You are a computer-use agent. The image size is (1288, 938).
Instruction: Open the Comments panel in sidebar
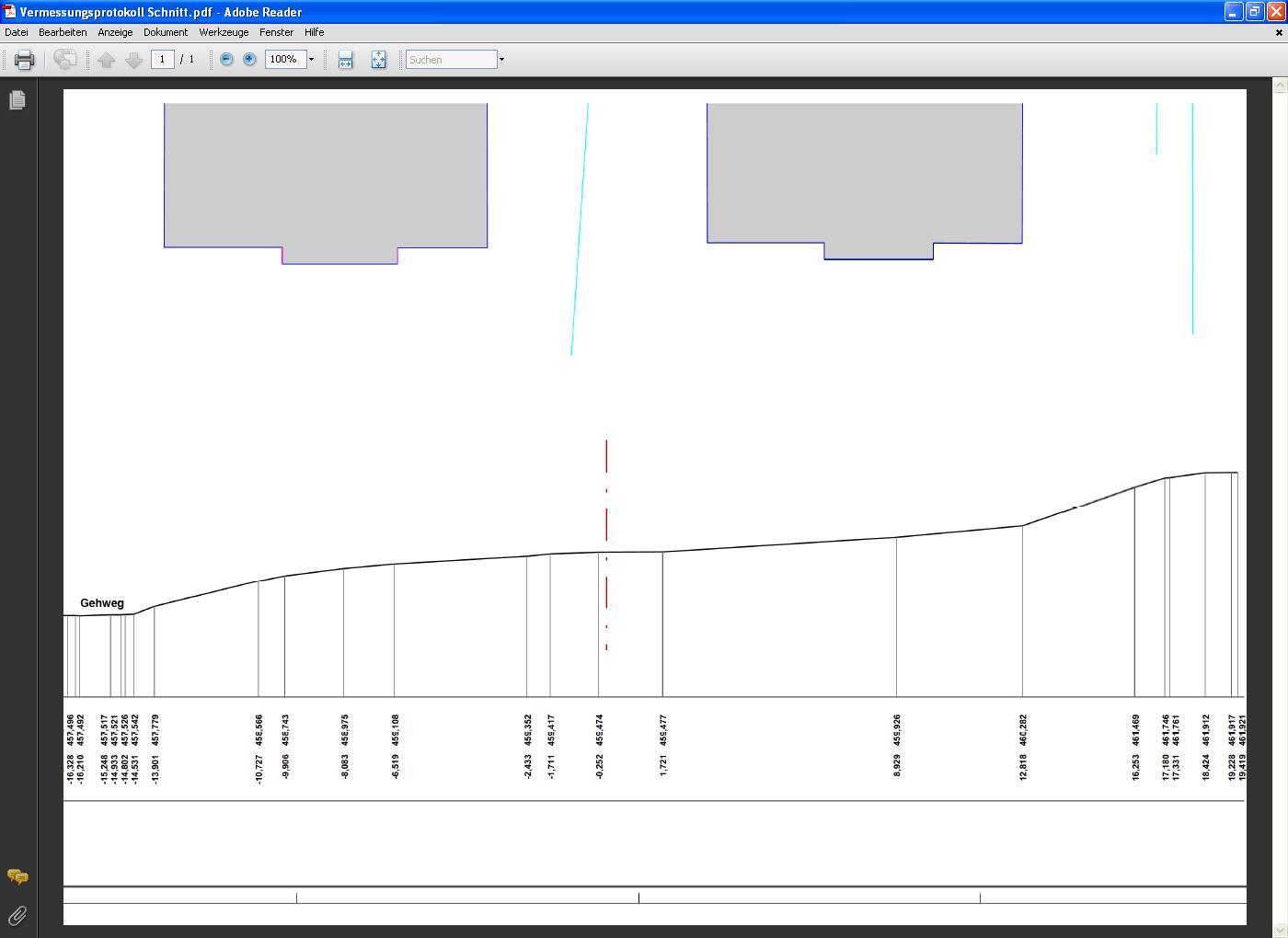(17, 876)
